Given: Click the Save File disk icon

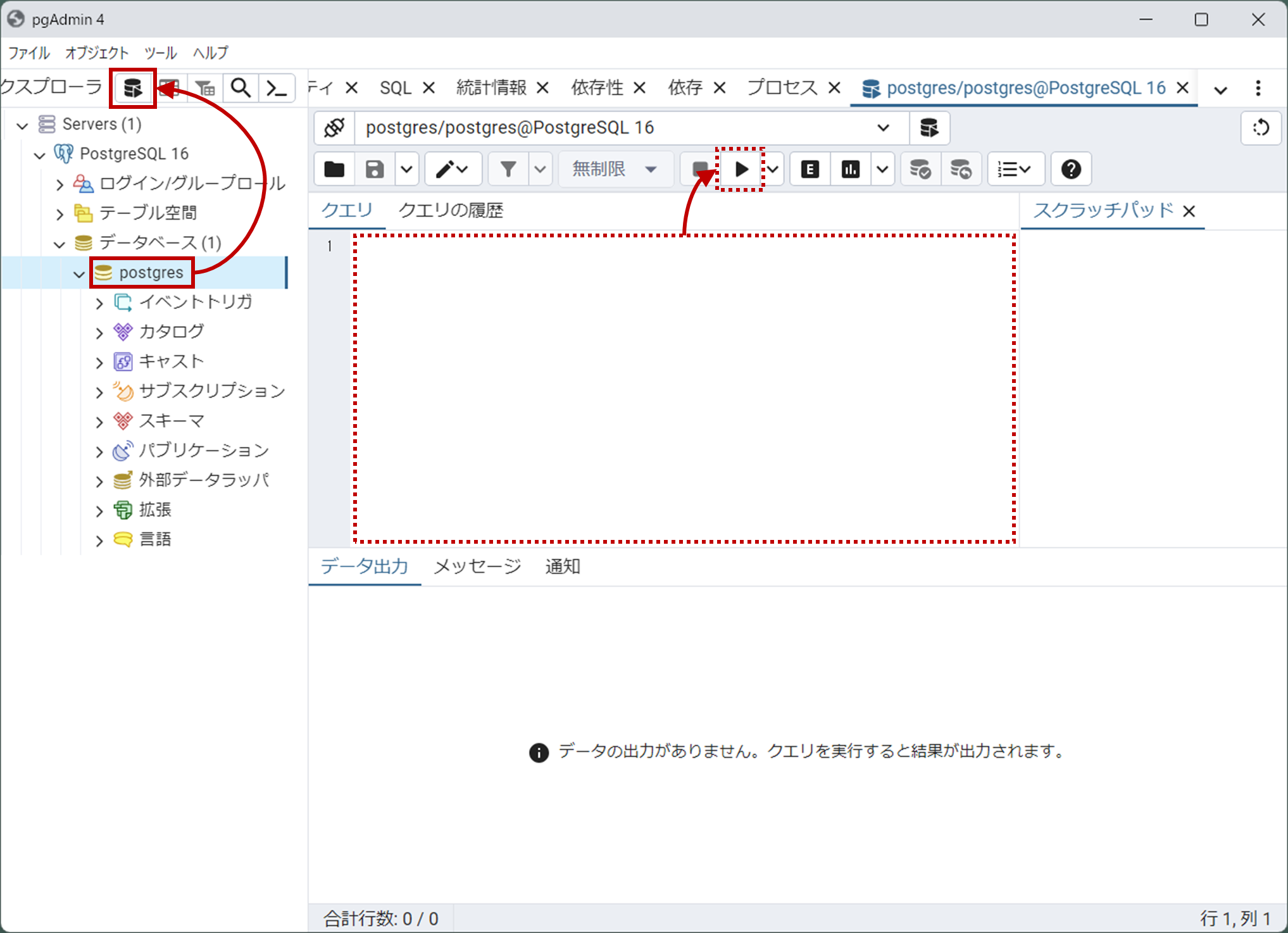Looking at the screenshot, I should coord(375,169).
